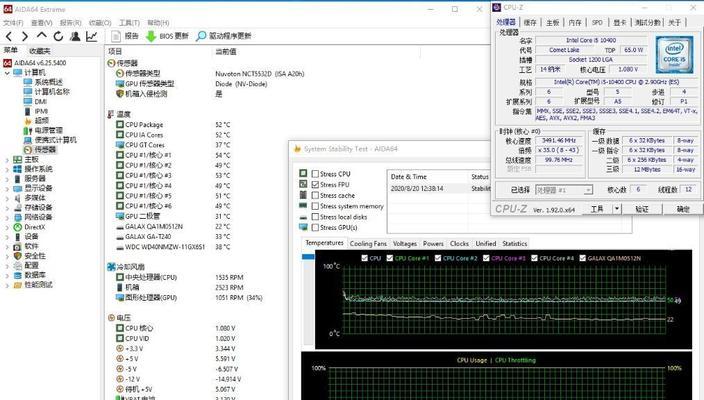Switch to the Temperatures tab
This screenshot has height=400, width=704.
click(324, 243)
